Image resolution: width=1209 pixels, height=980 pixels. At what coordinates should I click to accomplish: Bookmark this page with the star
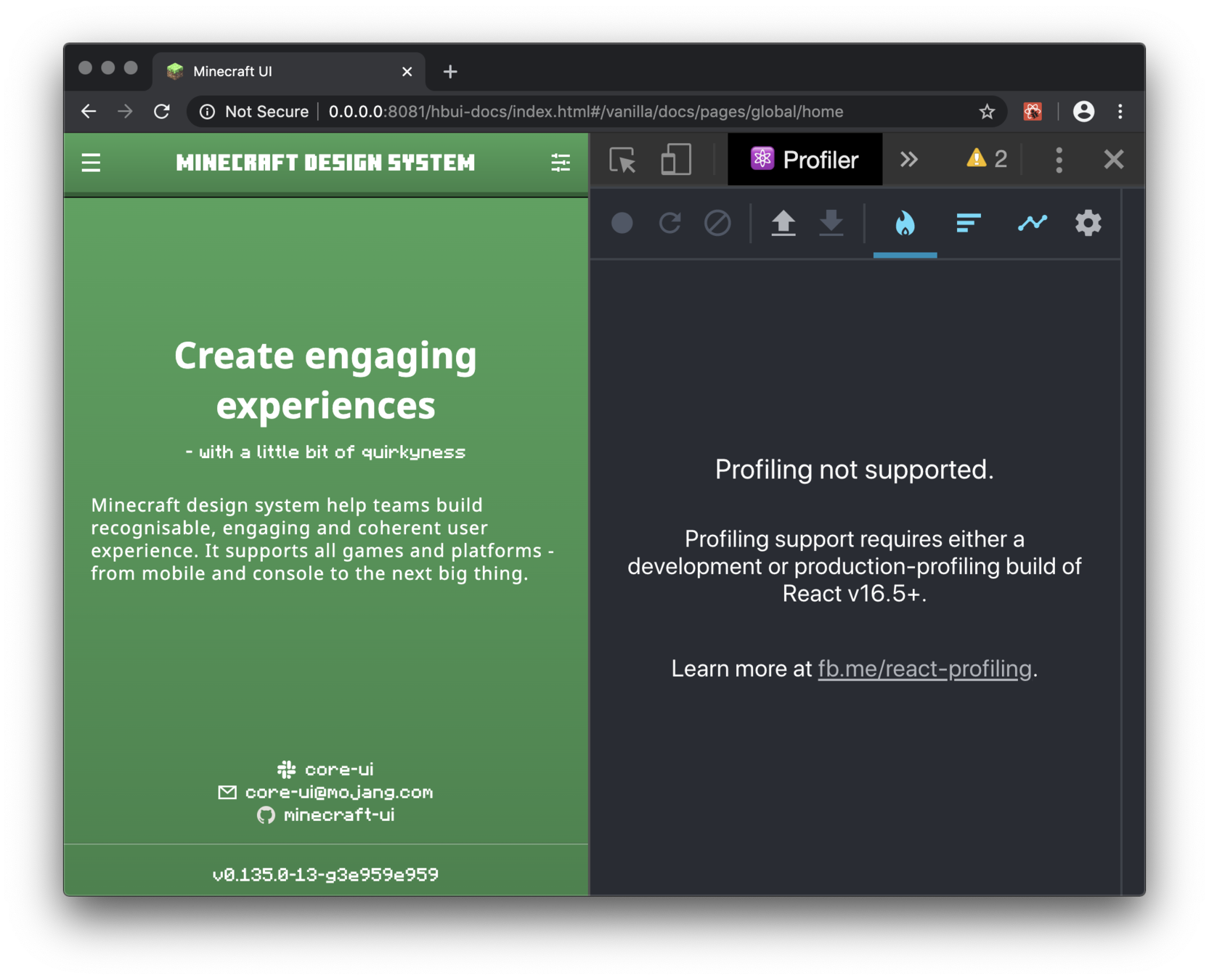tap(986, 111)
